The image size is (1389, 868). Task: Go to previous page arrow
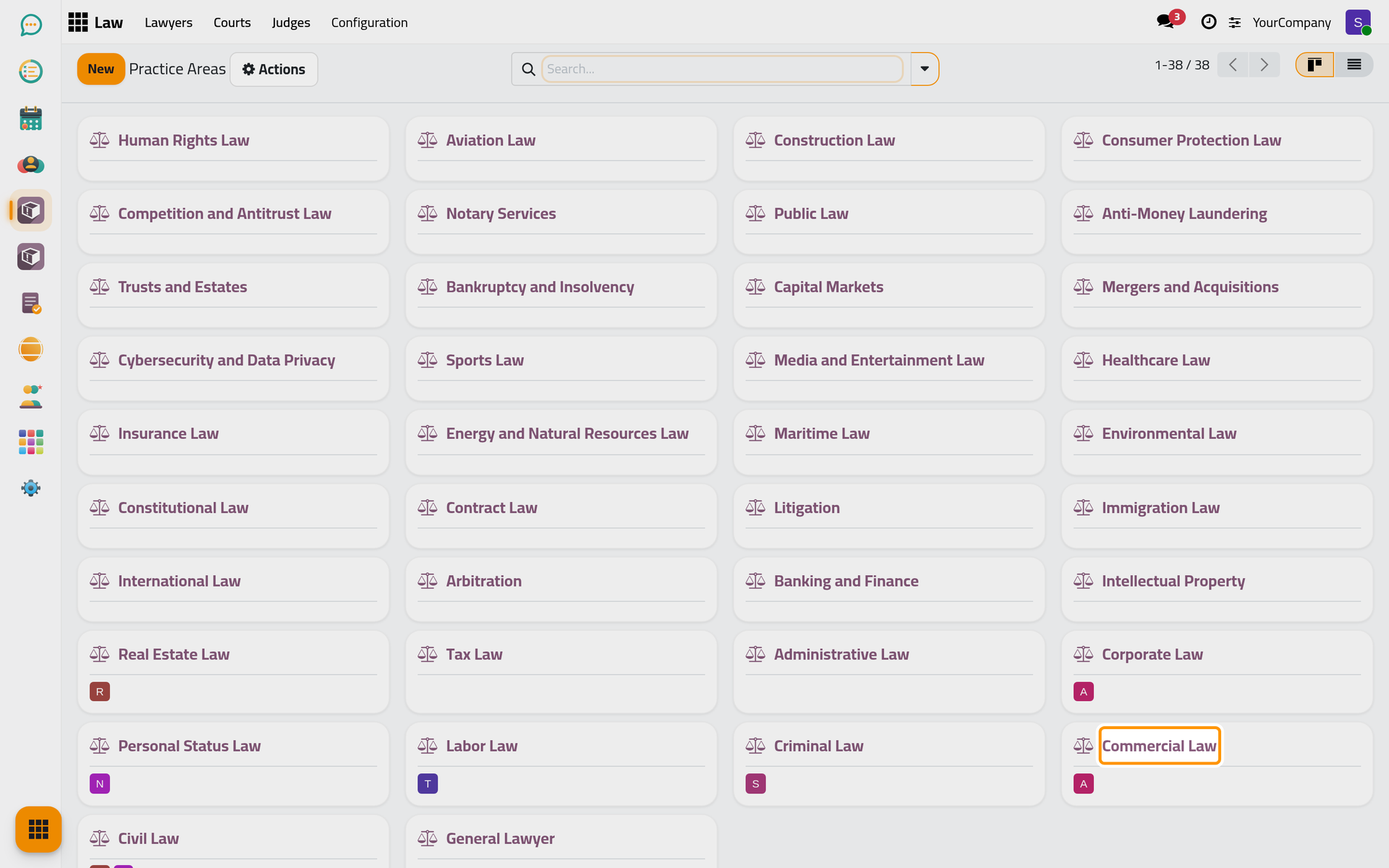click(1233, 65)
